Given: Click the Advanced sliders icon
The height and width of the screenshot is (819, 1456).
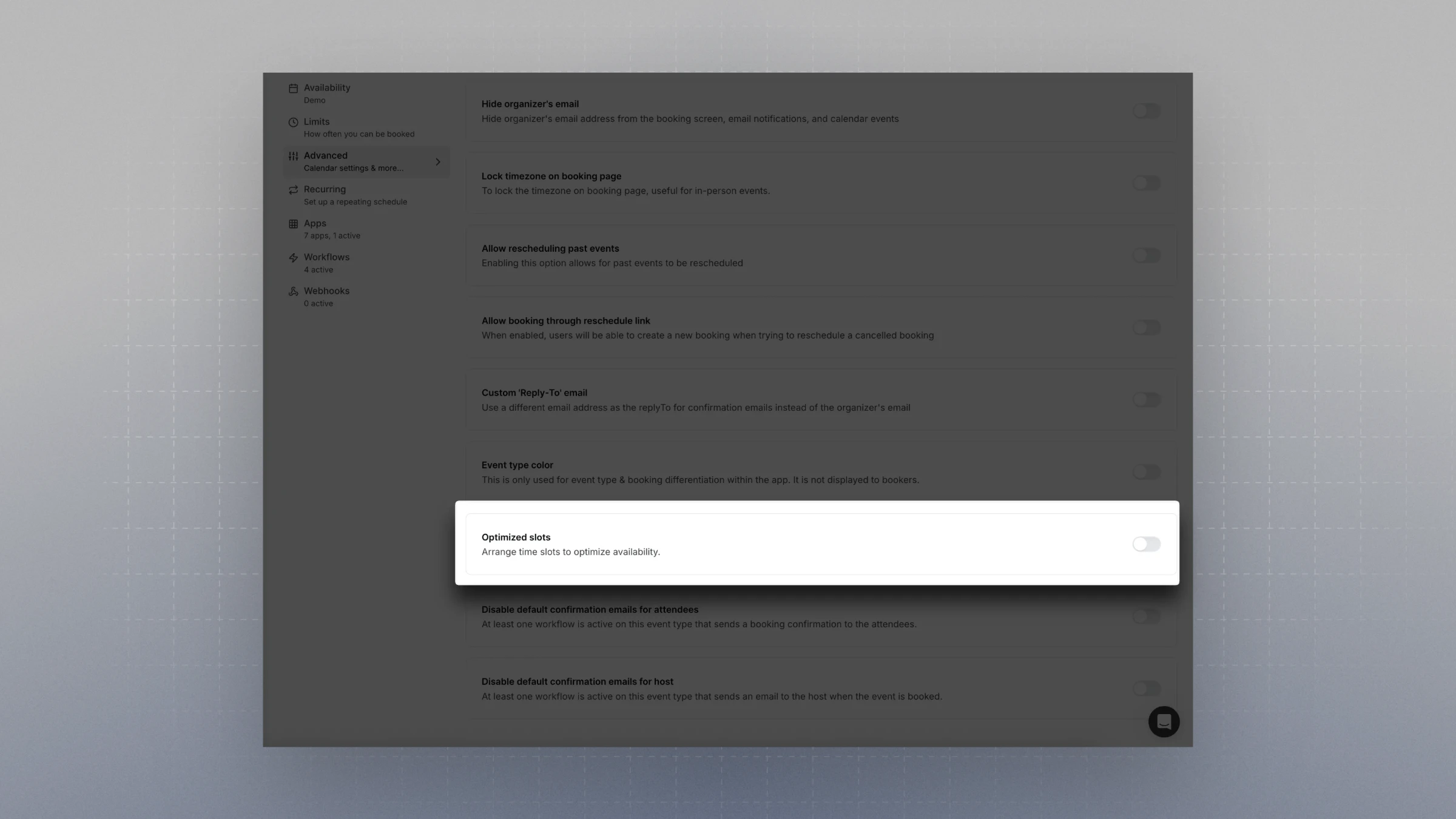Looking at the screenshot, I should 293,156.
